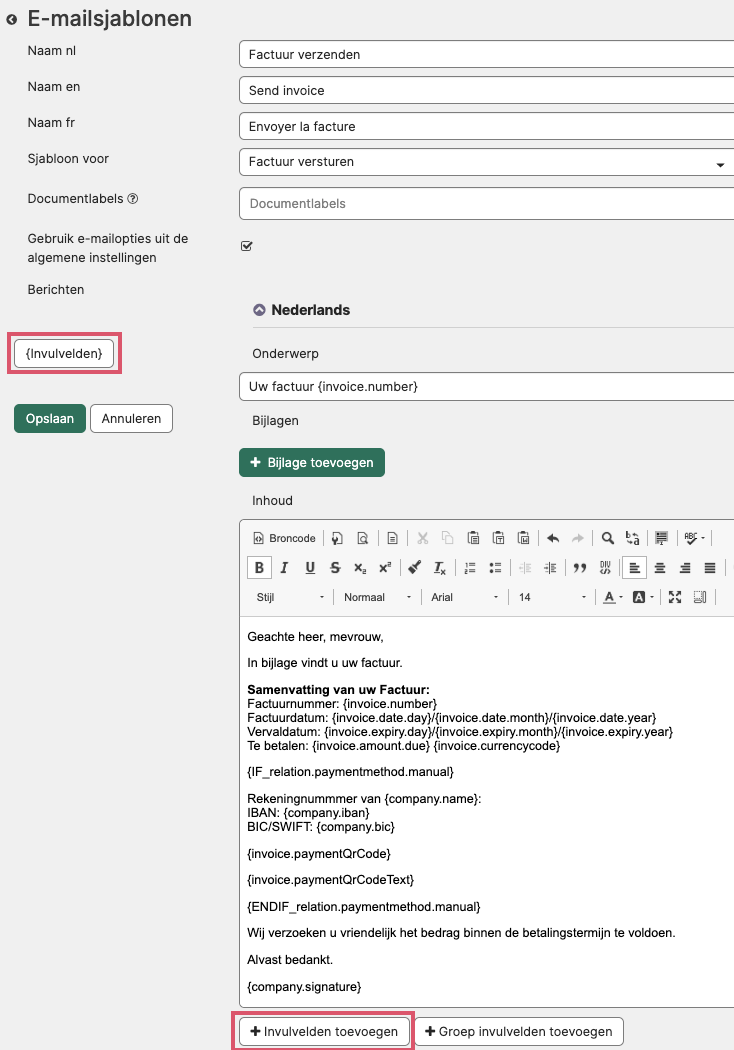Click the Copy icon
734x1050 pixels.
[447, 538]
